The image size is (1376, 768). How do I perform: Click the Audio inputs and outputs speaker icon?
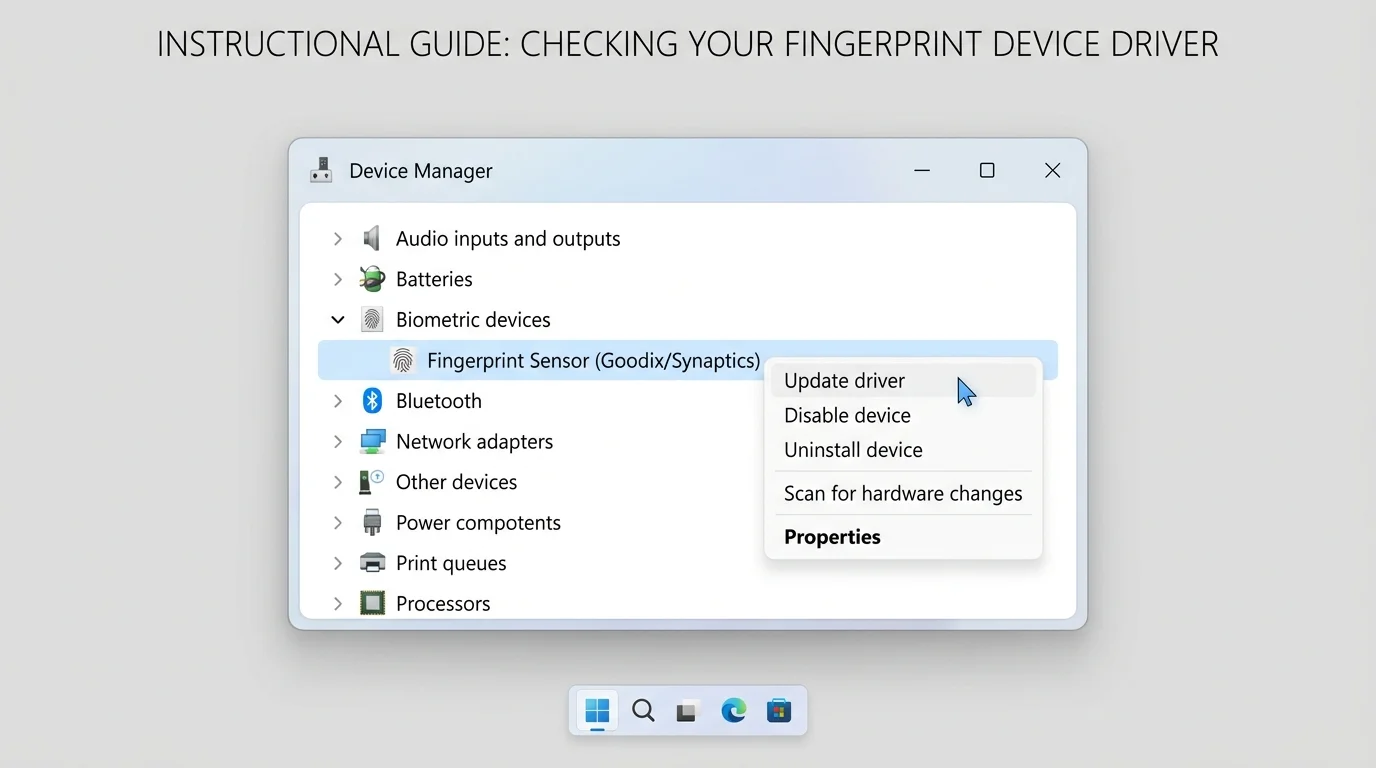click(x=372, y=238)
